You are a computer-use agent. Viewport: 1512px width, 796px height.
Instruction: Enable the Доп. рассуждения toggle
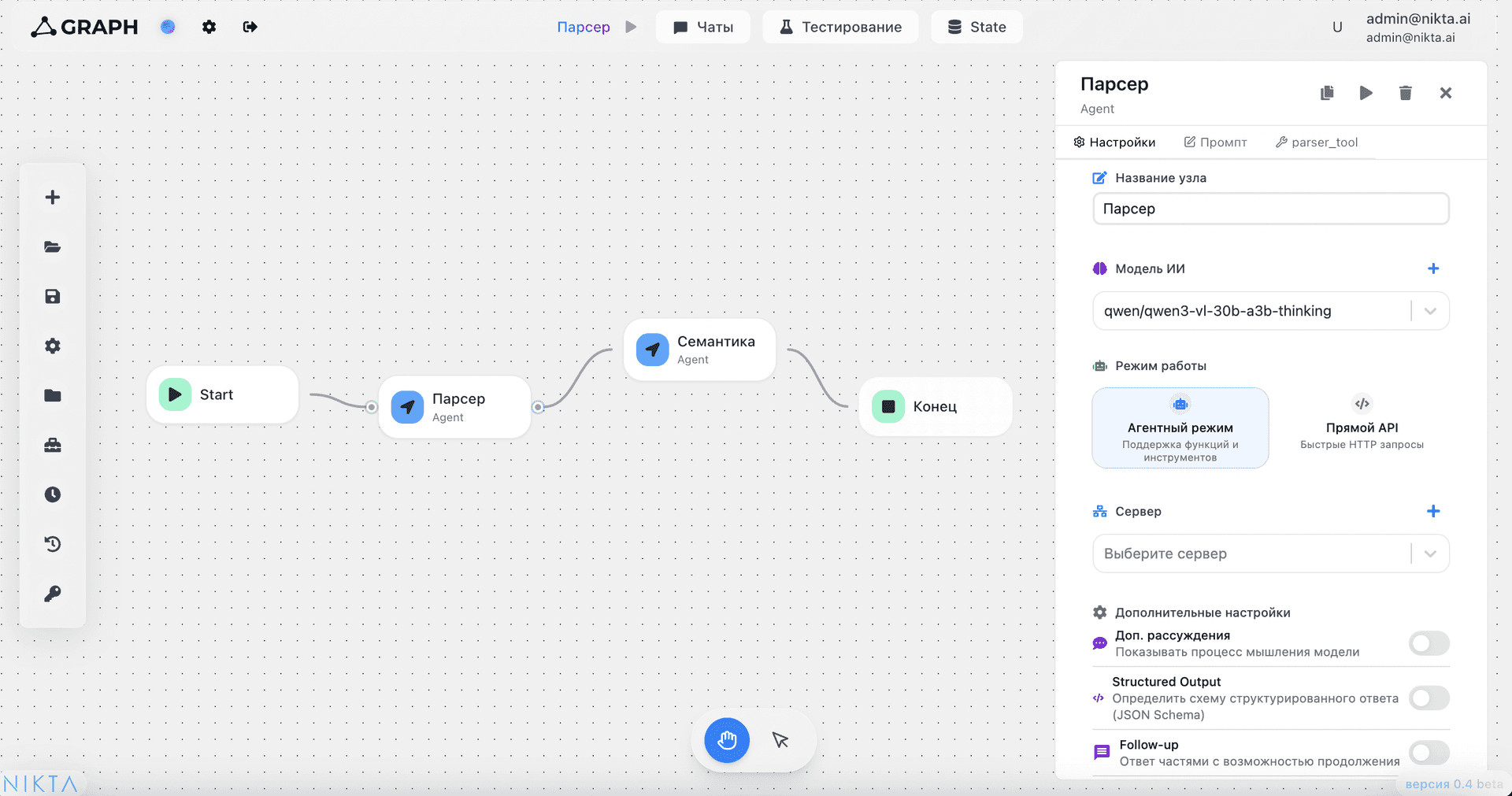pos(1429,643)
